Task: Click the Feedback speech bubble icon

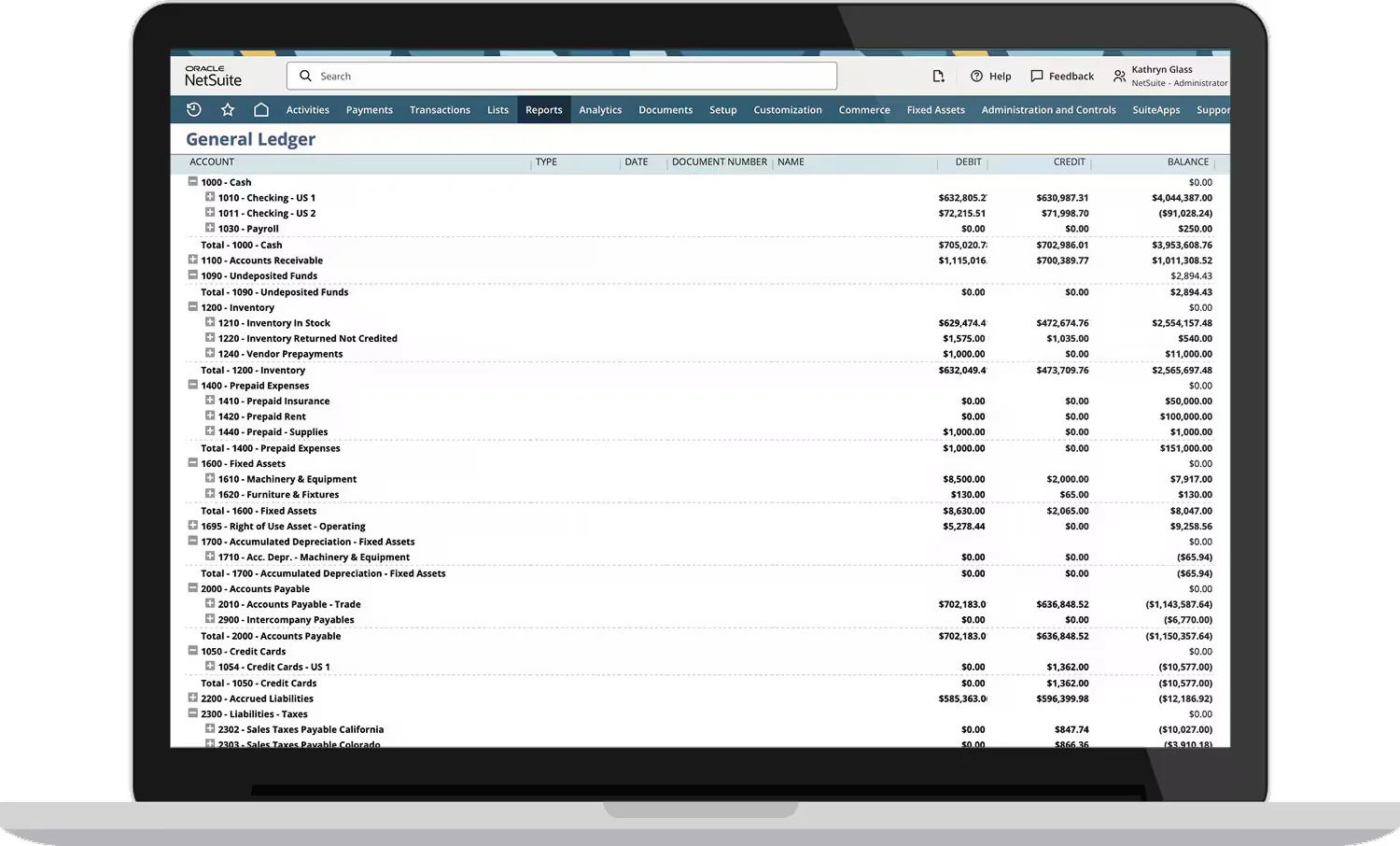Action: tap(1036, 76)
